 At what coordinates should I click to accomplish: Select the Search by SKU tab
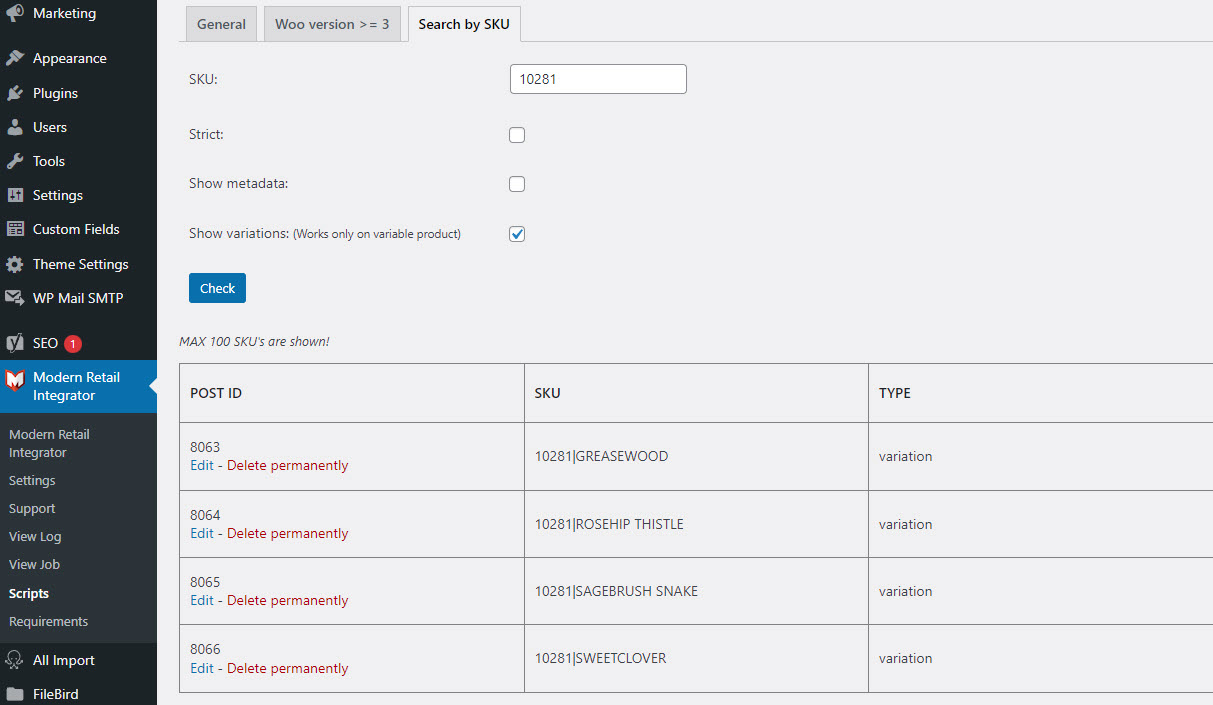[x=464, y=24]
